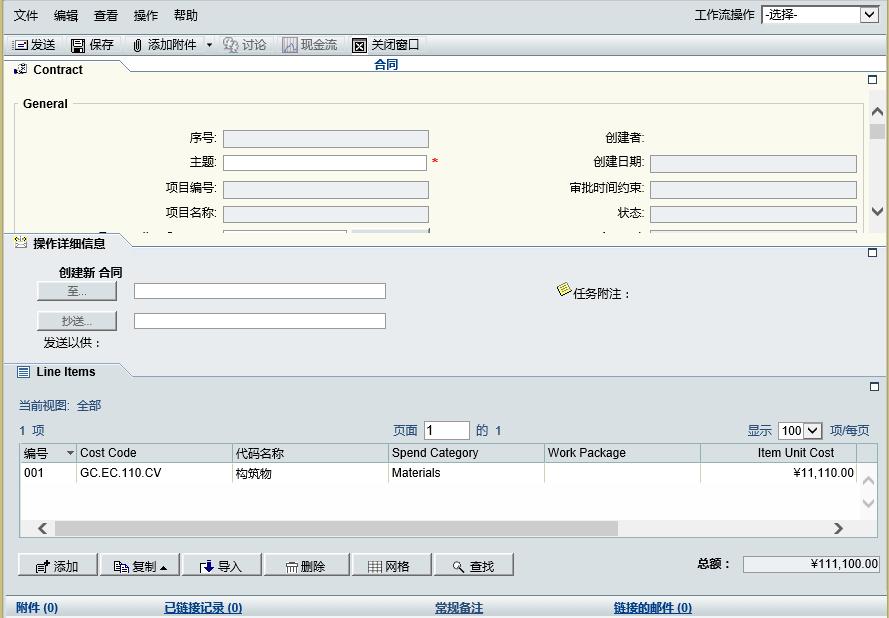
Task: Click the 发送 (Send) toolbar icon
Action: pos(23,43)
